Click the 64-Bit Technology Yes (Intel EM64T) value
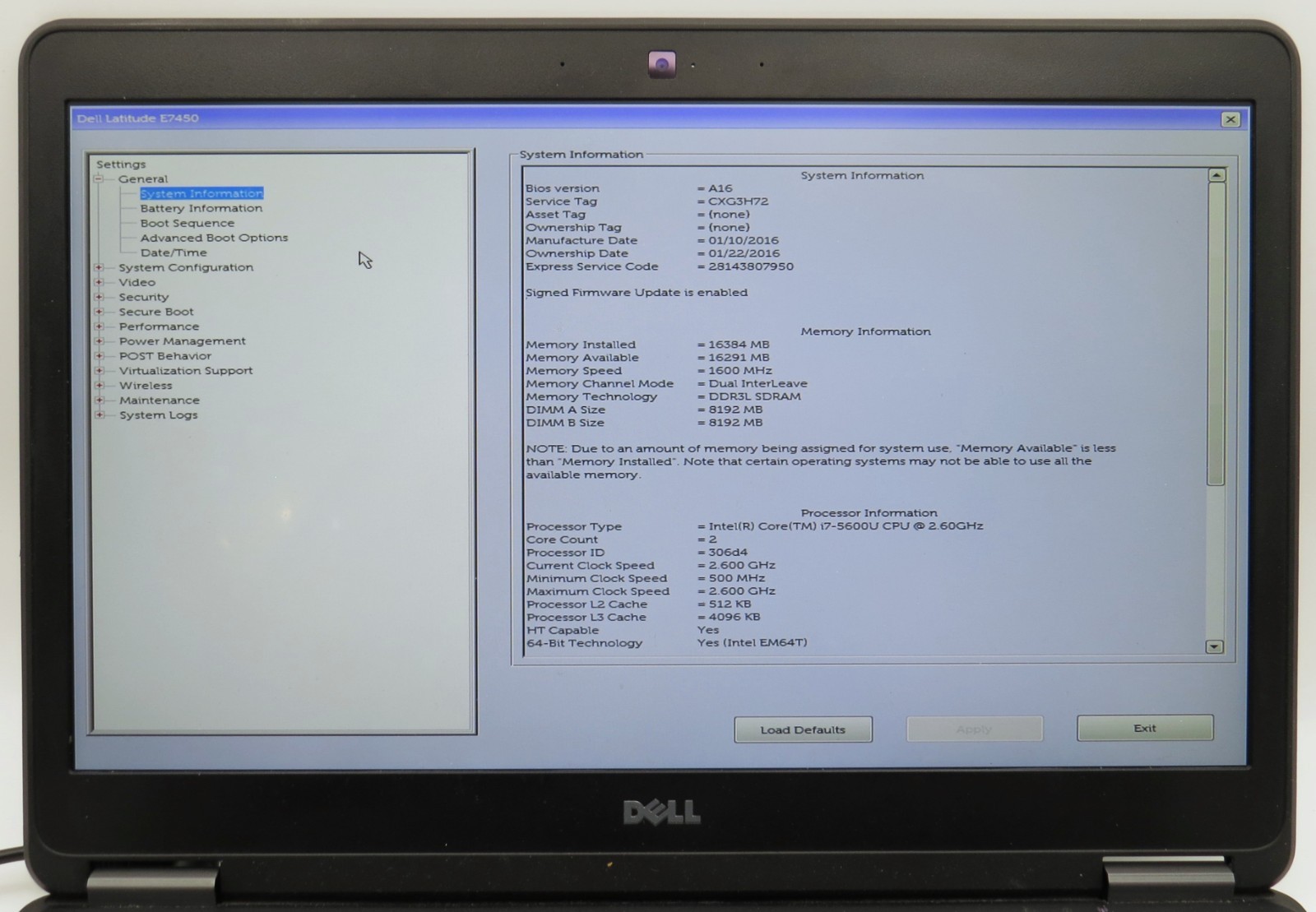1316x912 pixels. coord(752,643)
